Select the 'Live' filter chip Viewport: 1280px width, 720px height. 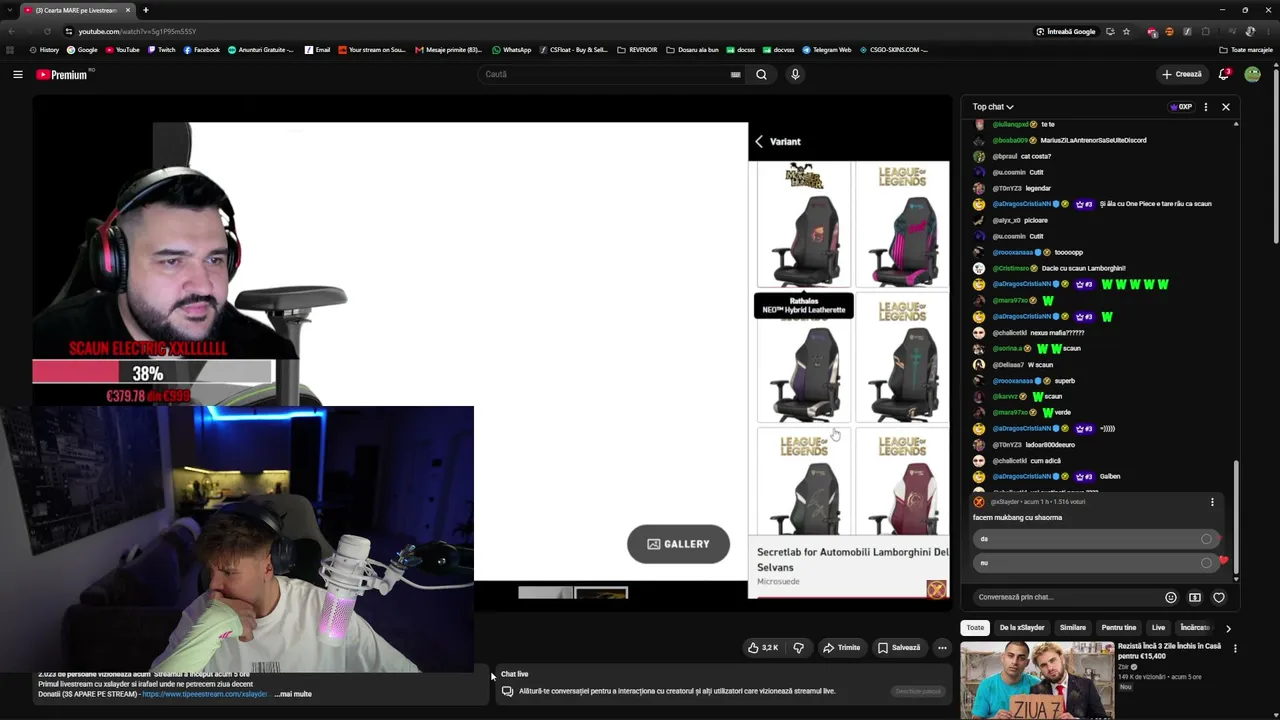(x=1158, y=628)
